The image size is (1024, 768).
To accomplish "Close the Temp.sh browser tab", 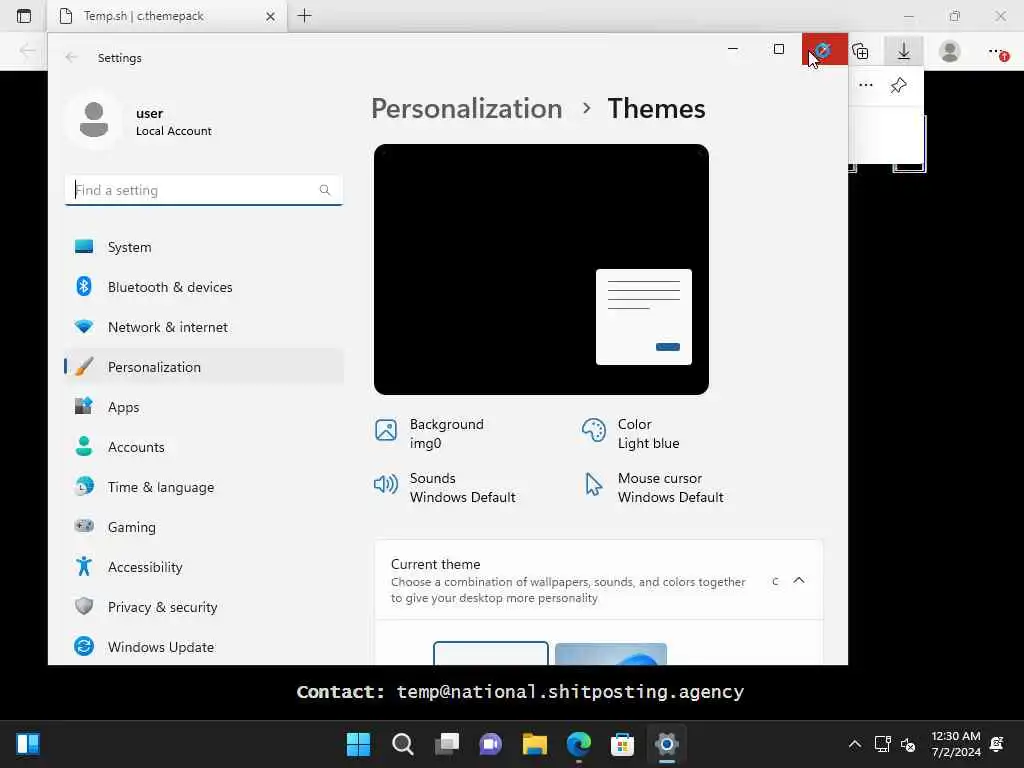I will coord(270,16).
